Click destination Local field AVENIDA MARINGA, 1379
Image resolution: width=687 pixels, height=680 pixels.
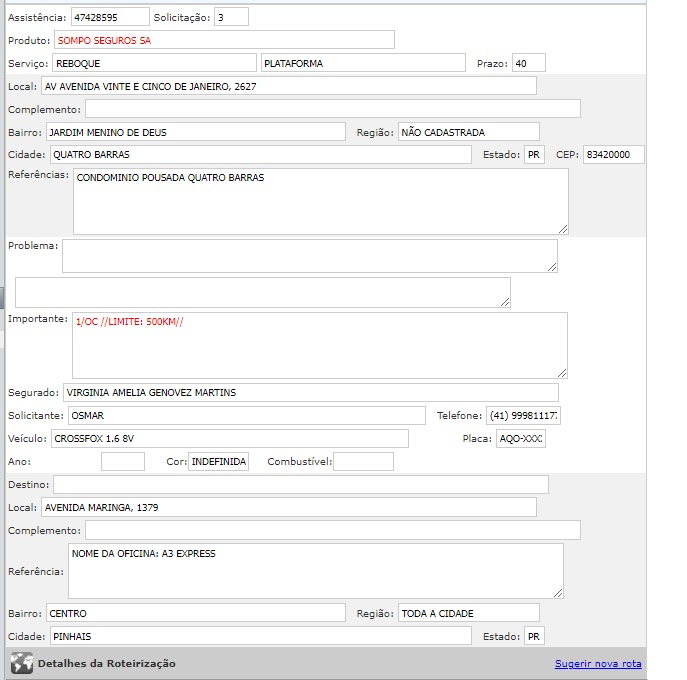[289, 507]
